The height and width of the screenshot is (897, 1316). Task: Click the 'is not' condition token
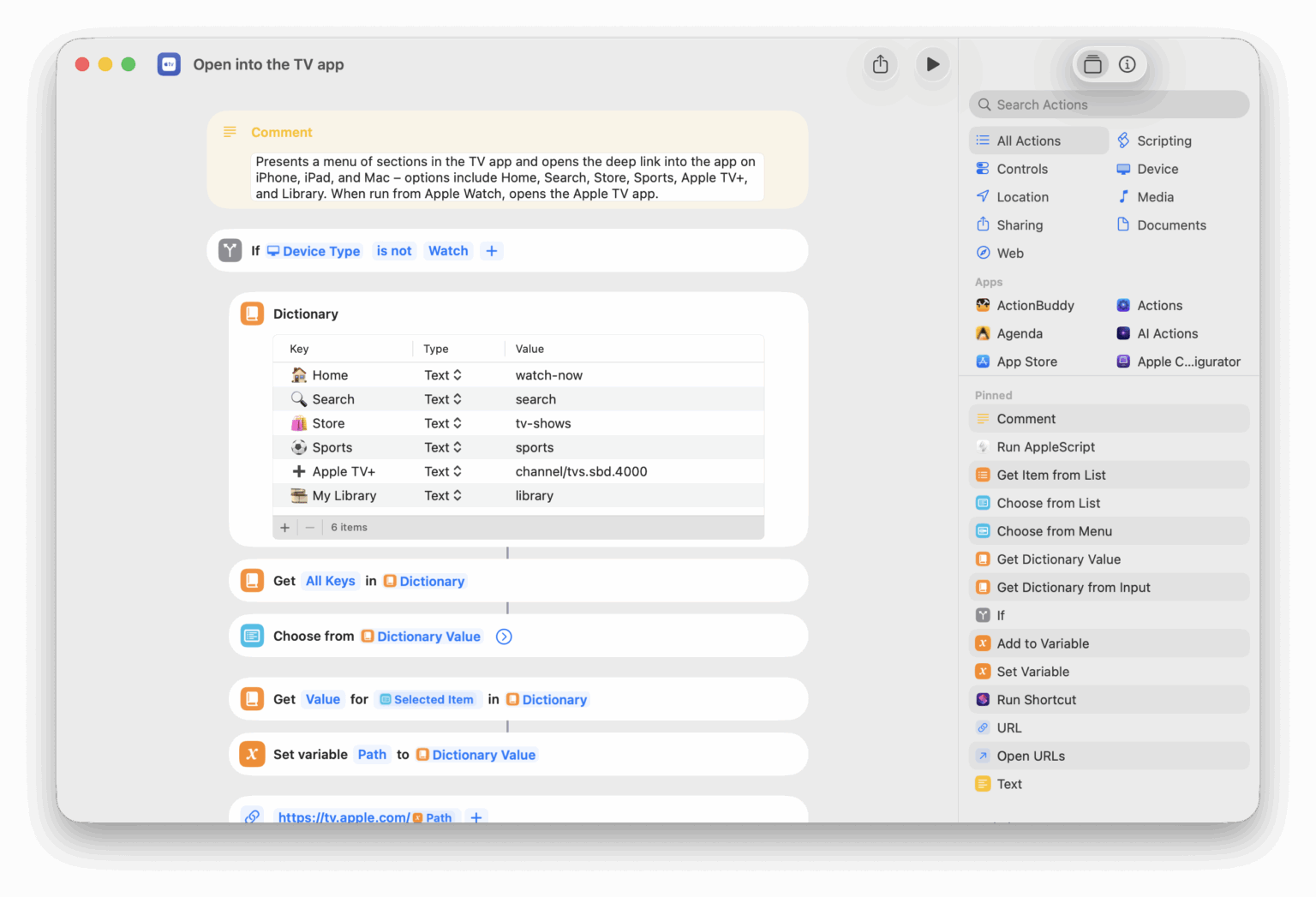394,251
